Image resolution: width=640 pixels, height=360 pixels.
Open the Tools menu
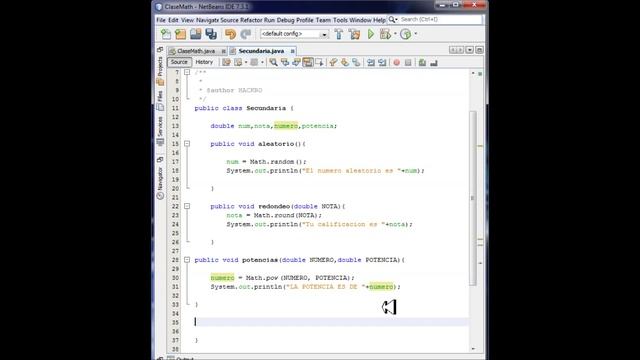pyautogui.click(x=340, y=20)
